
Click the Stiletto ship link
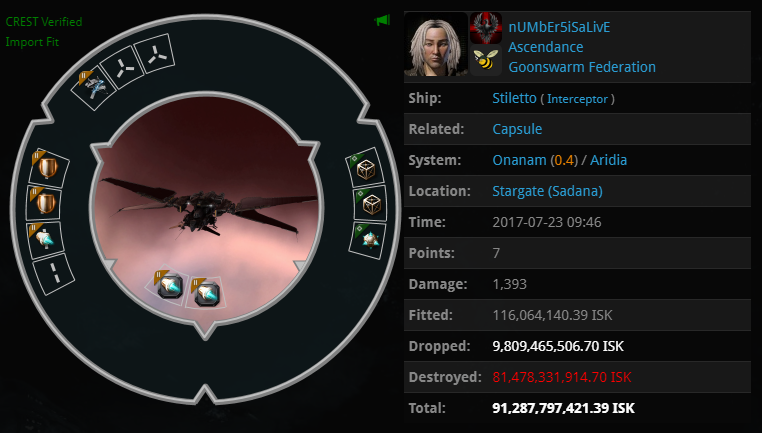514,98
